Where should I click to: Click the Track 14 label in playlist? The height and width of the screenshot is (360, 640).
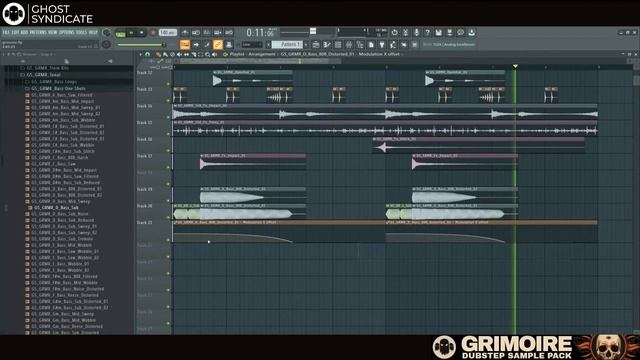pos(144,106)
